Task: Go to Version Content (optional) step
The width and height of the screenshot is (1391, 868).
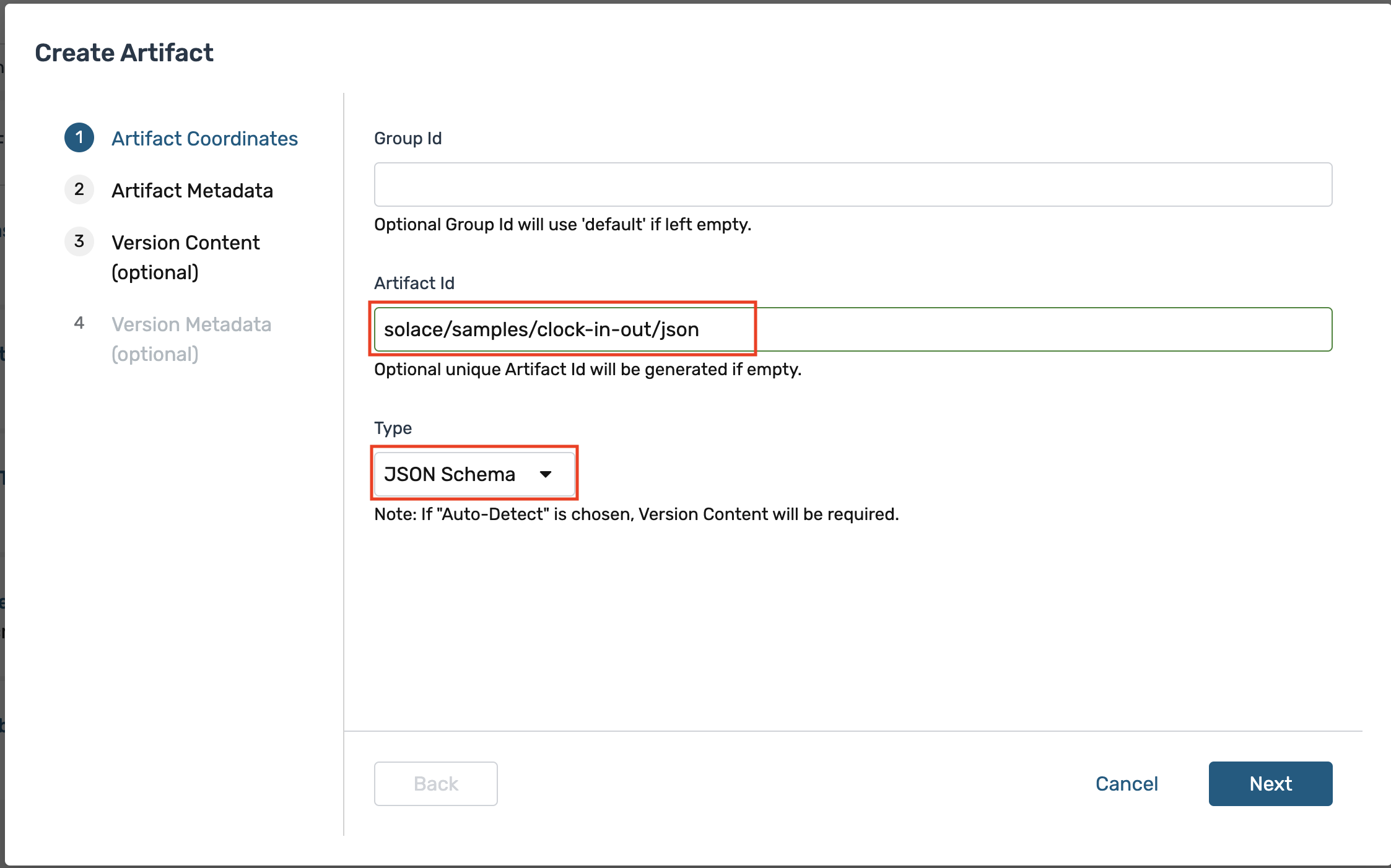Action: tap(185, 257)
